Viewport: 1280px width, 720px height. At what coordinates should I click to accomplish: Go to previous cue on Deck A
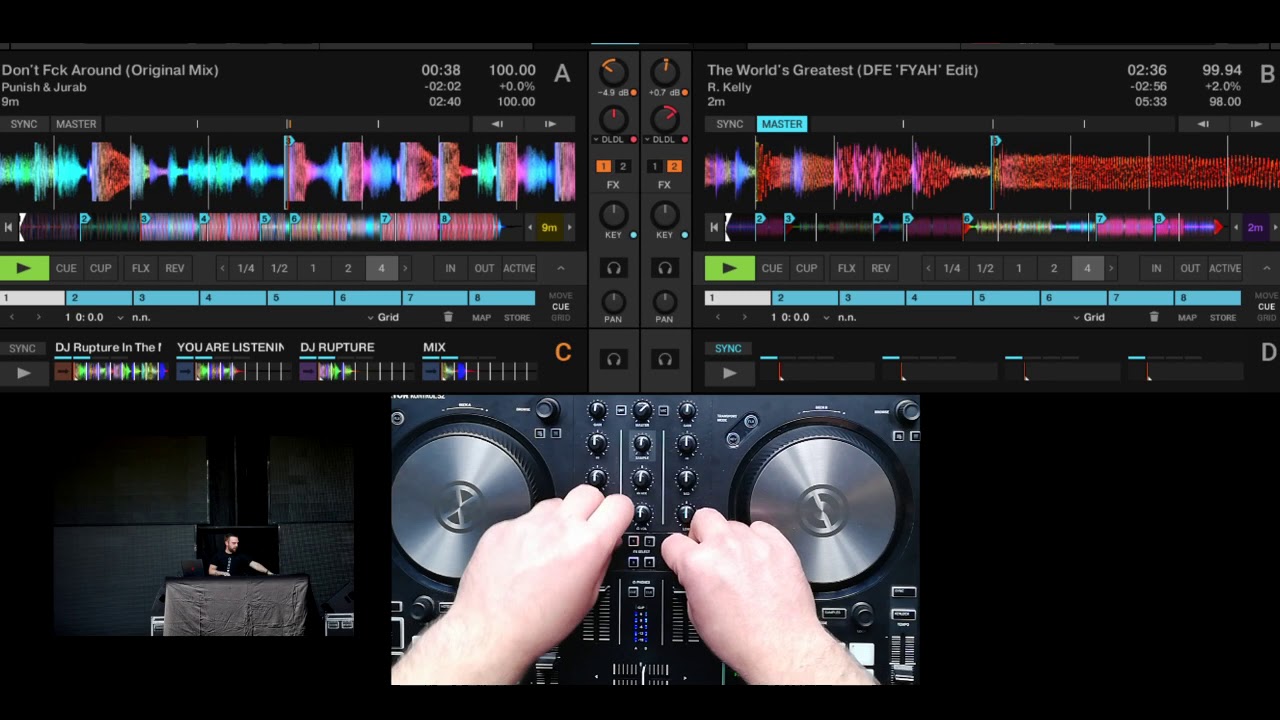point(12,317)
